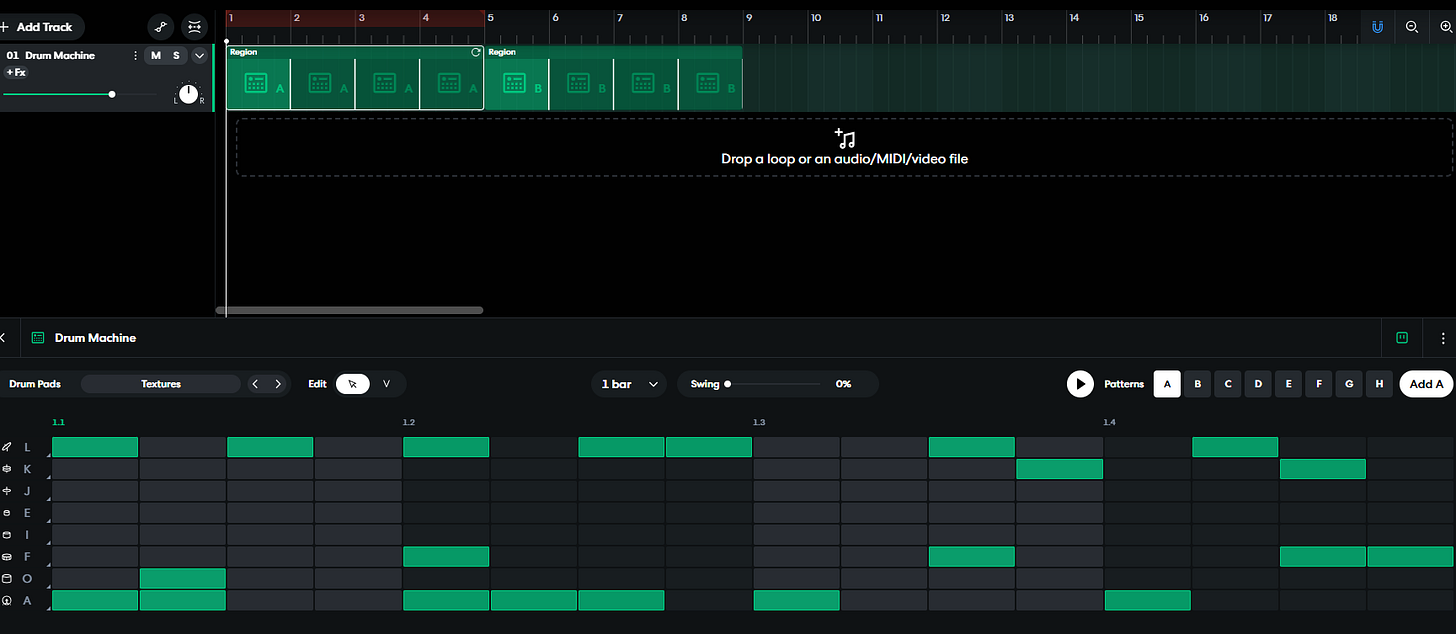Screen dimensions: 1456x634
Task: Solo the Drum Machine track with the S button
Action: point(176,55)
